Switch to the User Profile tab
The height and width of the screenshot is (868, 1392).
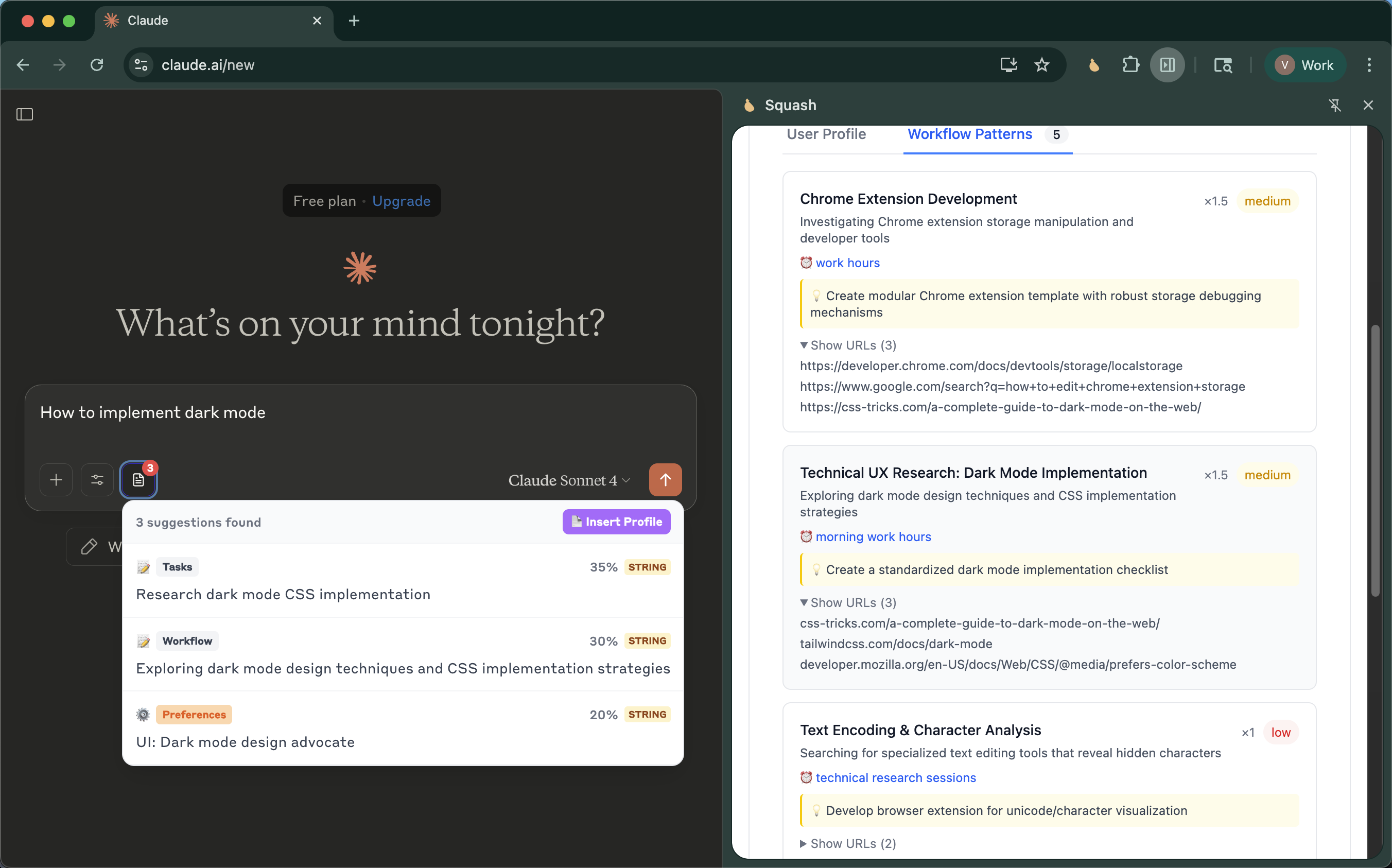(825, 134)
